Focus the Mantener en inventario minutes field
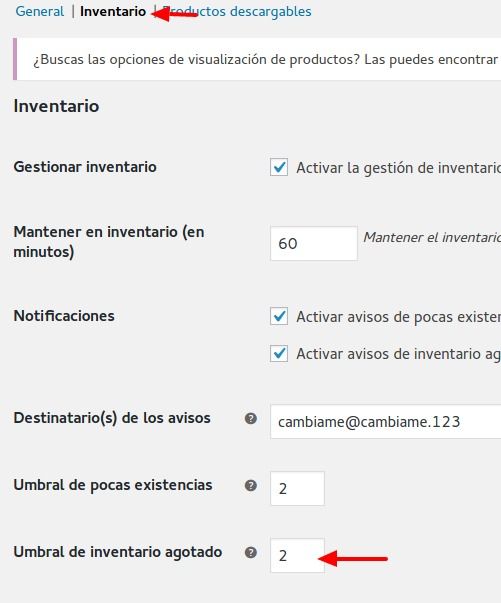 314,243
